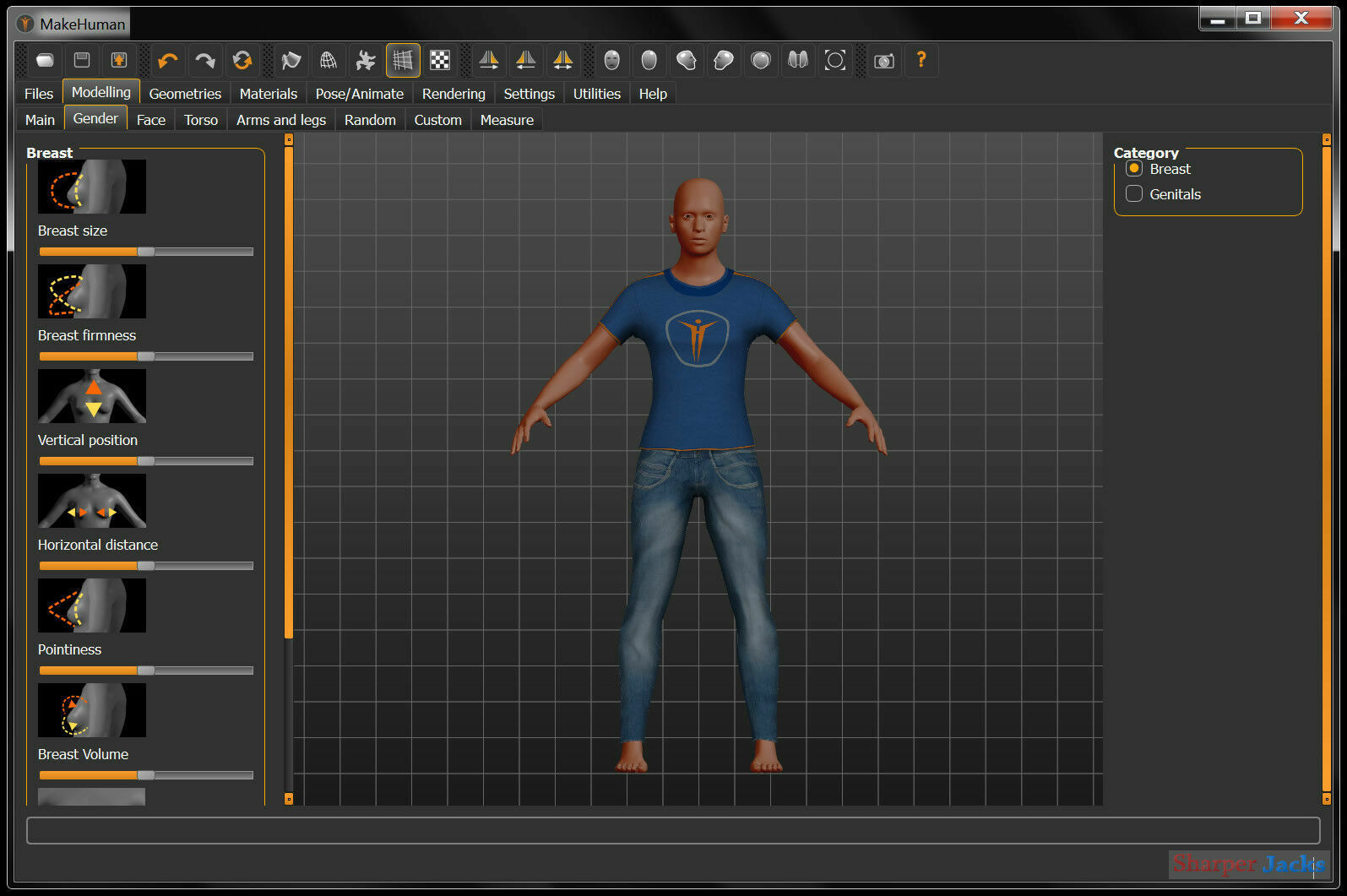Adjust the Breast Volume slider
This screenshot has width=1347, height=896.
point(146,775)
